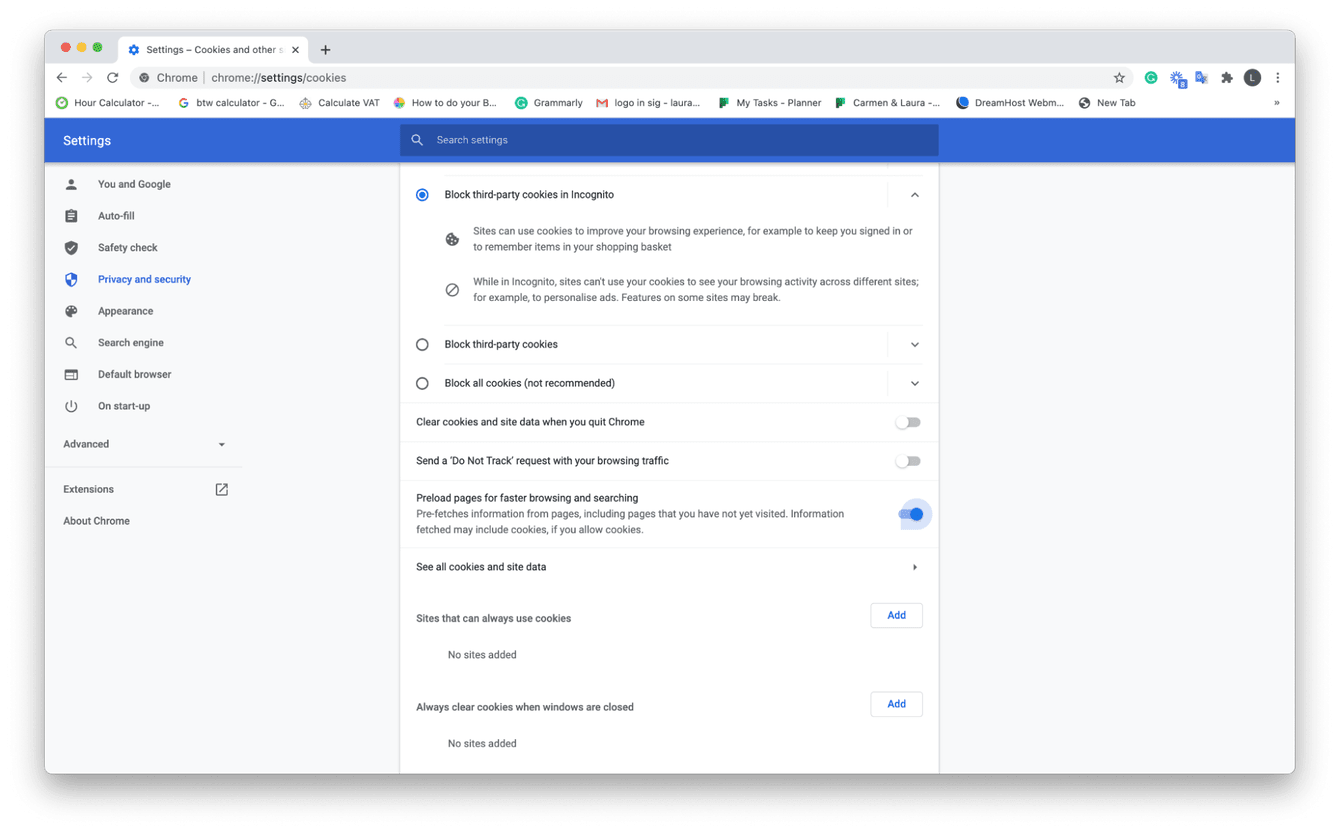Enable Clear cookies when you quit Chrome

908,422
